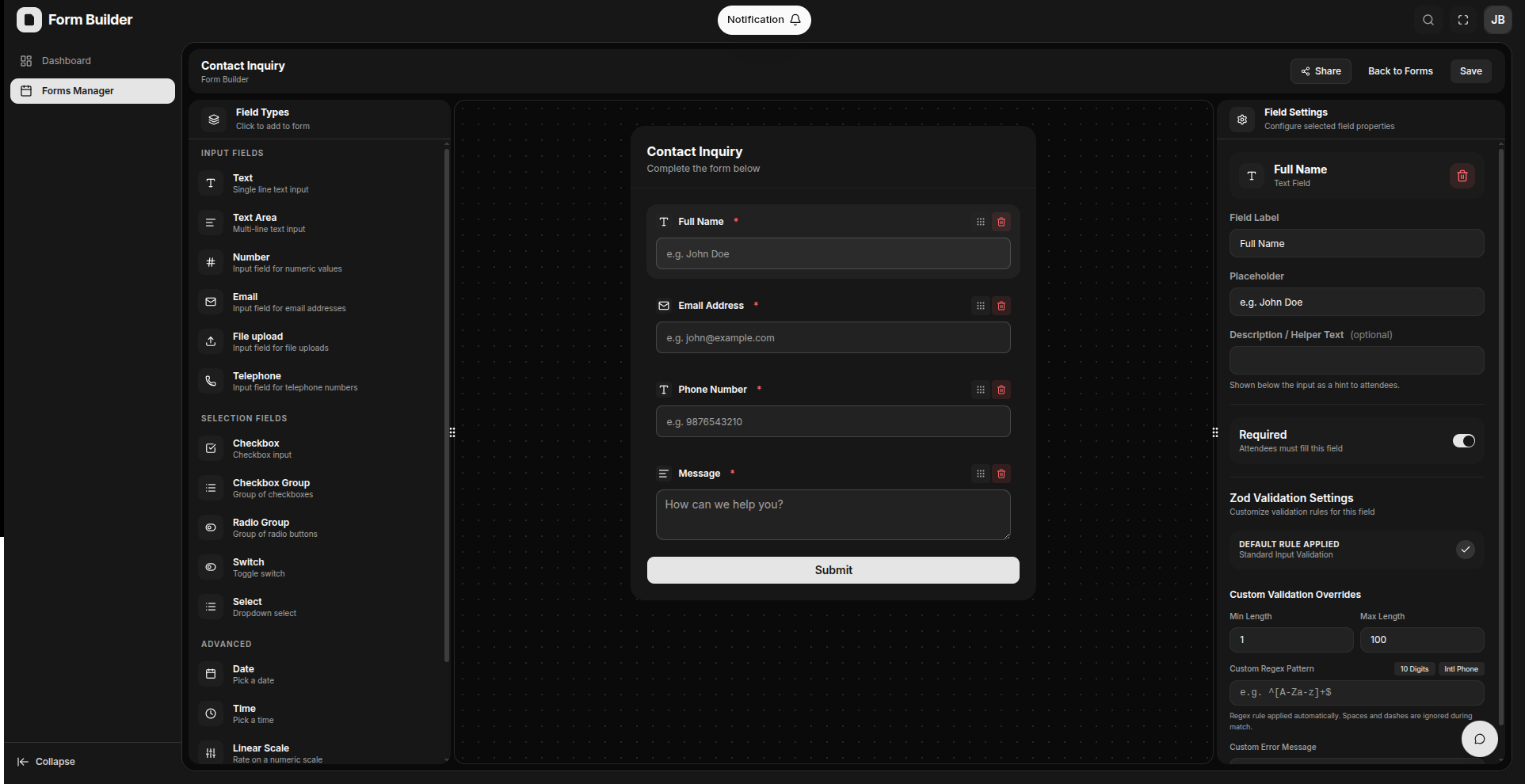Click the Custom Regex Pattern input
The height and width of the screenshot is (784, 1525).
pos(1356,692)
